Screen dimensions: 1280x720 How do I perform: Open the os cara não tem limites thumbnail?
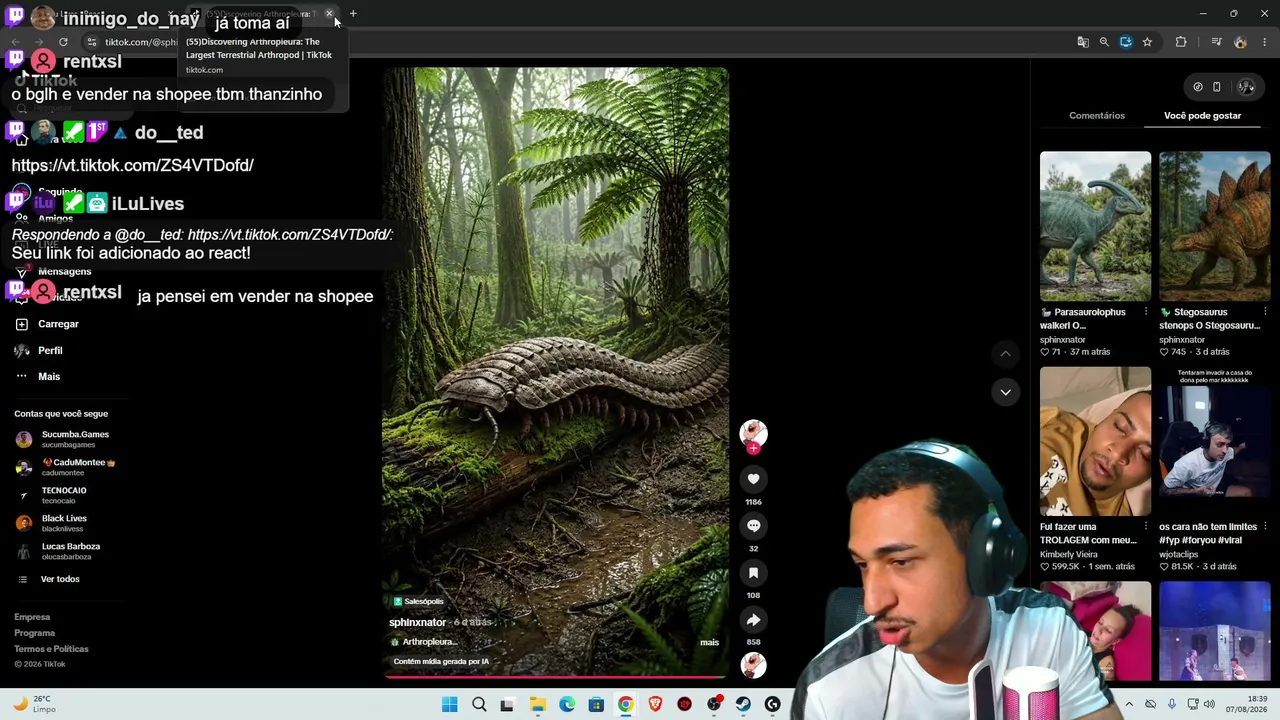coord(1215,441)
